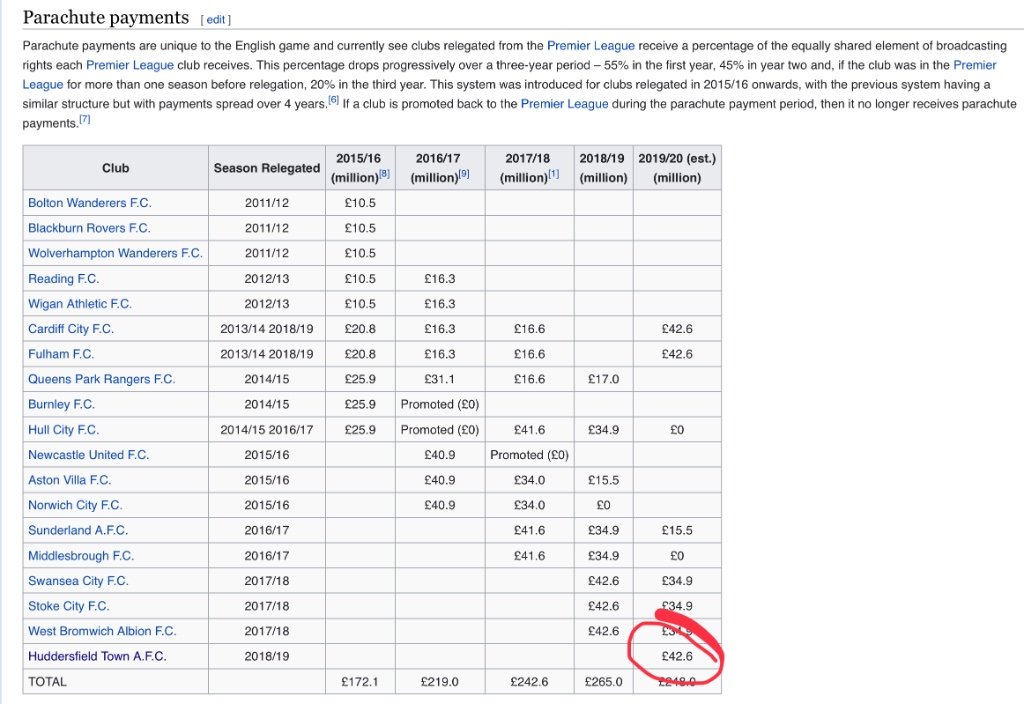This screenshot has width=1024, height=704.
Task: Open the Blackburn Rovers F.C. link
Action: 89,228
